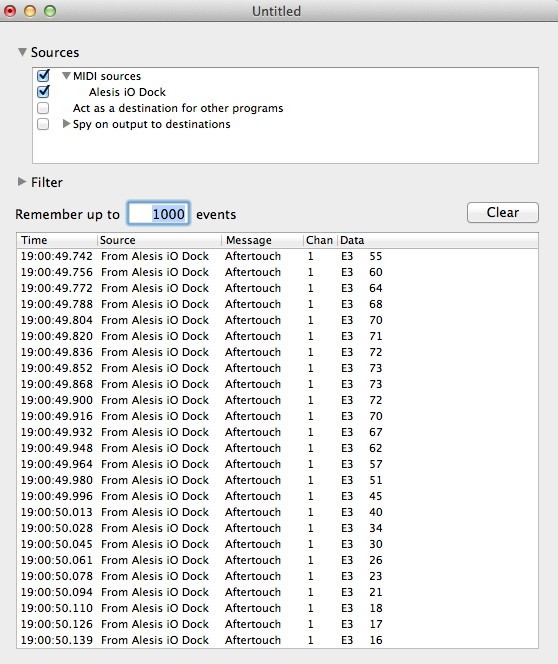Select the Alesis iO Dock source item
Screen dimensions: 558x664
[x=127, y=92]
